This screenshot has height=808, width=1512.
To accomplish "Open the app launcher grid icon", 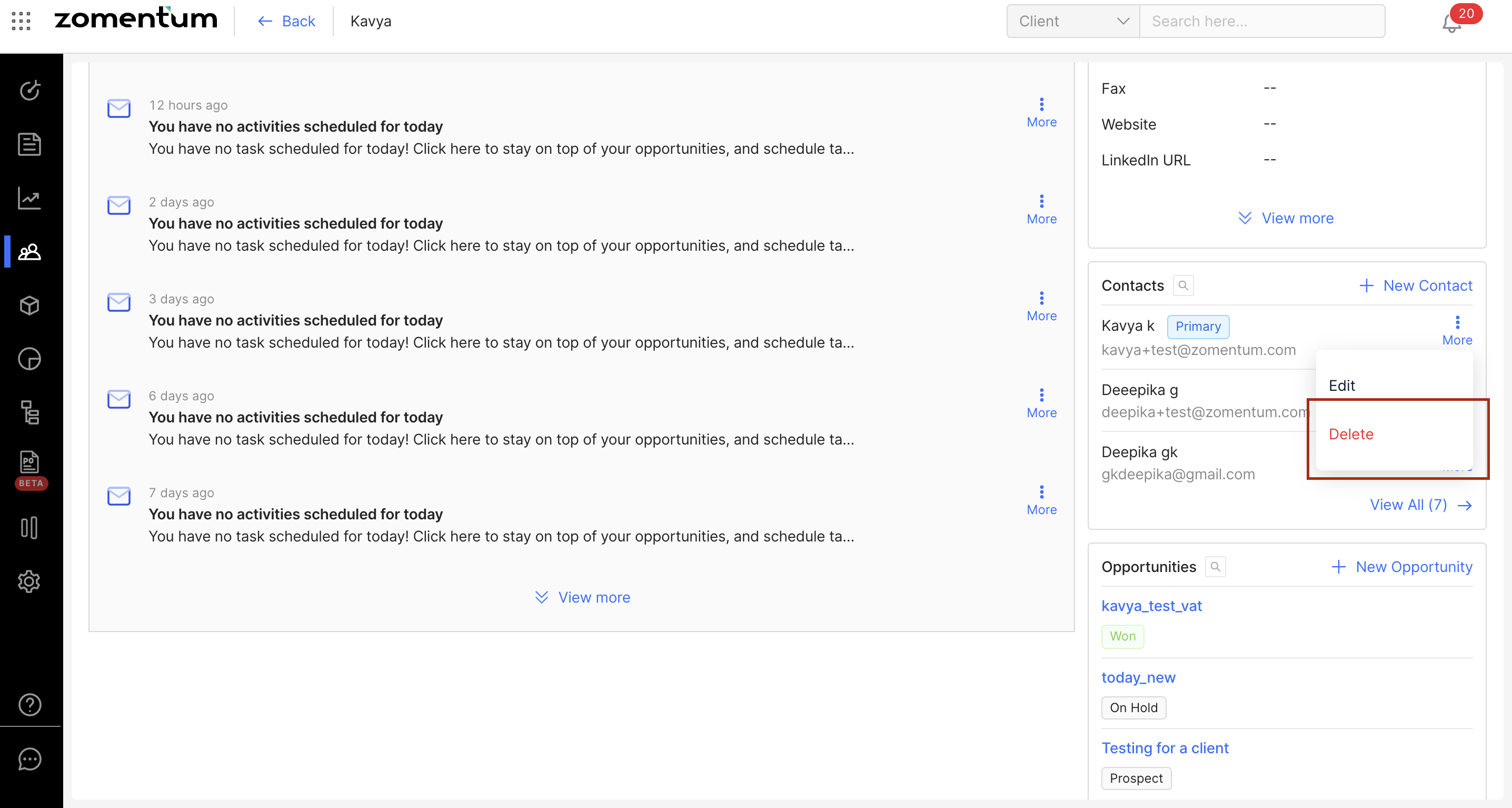I will [21, 21].
